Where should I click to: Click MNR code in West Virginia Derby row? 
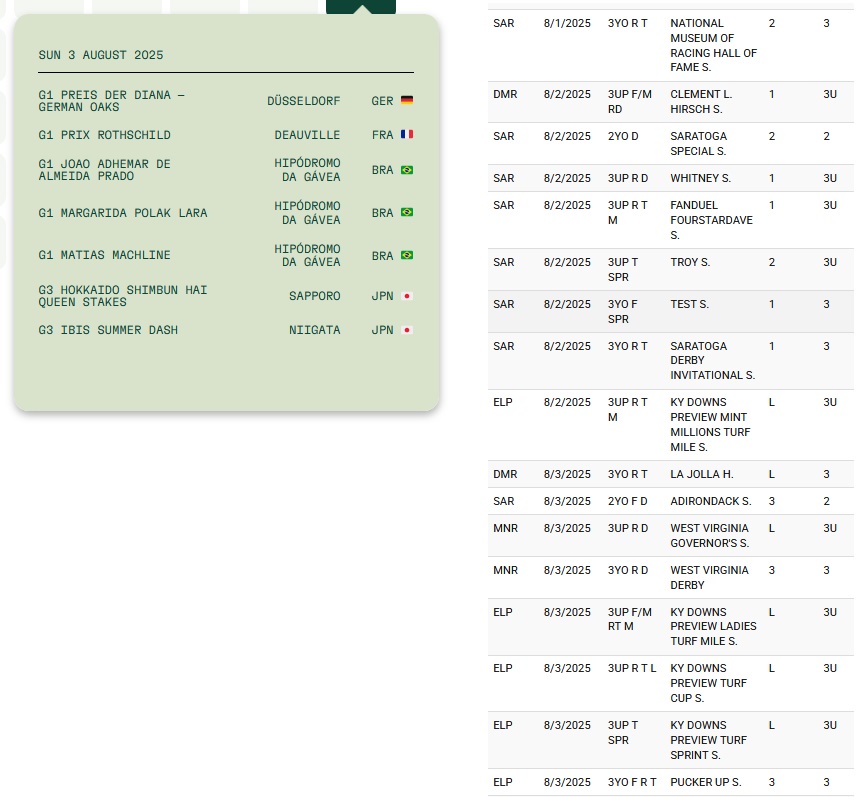coord(505,570)
